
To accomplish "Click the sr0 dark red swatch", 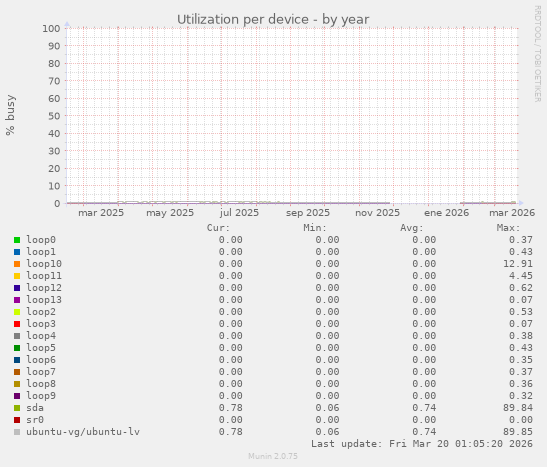I will pos(17,420).
